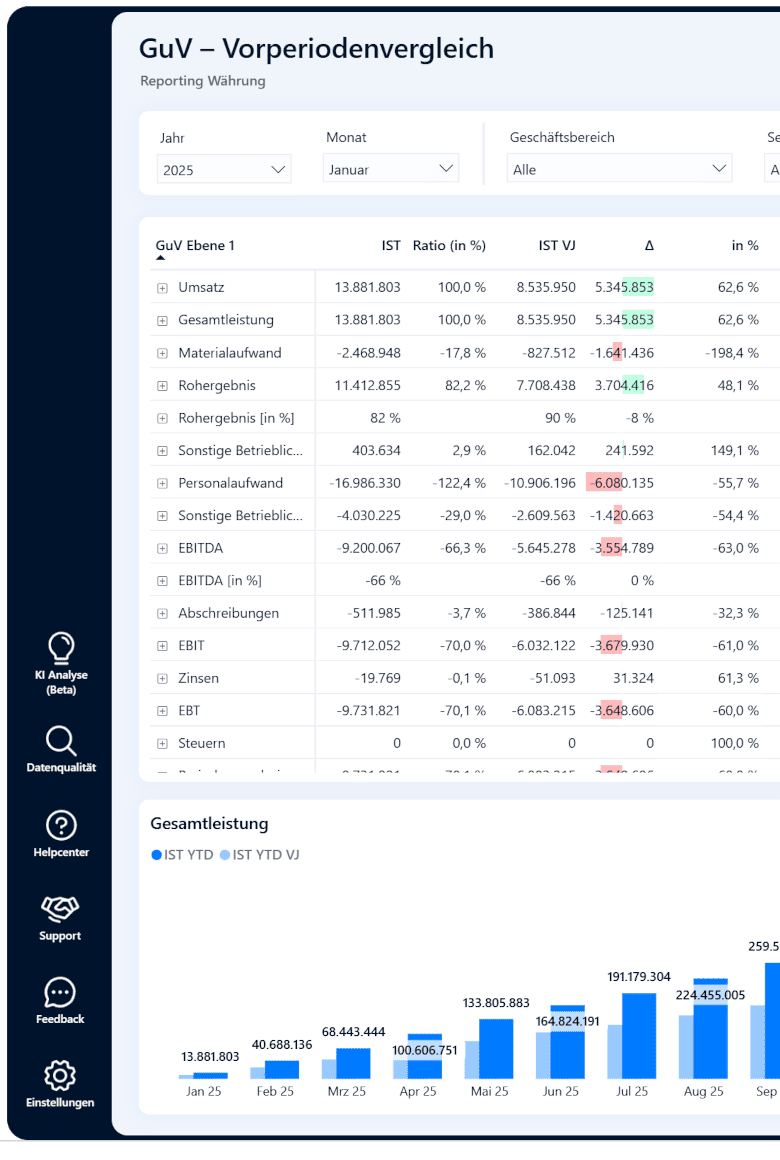Expand the Rohergebnis row
The image size is (780, 1160).
(162, 385)
